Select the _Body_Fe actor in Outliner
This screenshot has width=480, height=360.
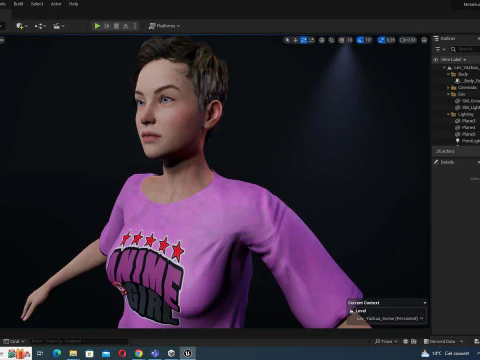[x=467, y=81]
